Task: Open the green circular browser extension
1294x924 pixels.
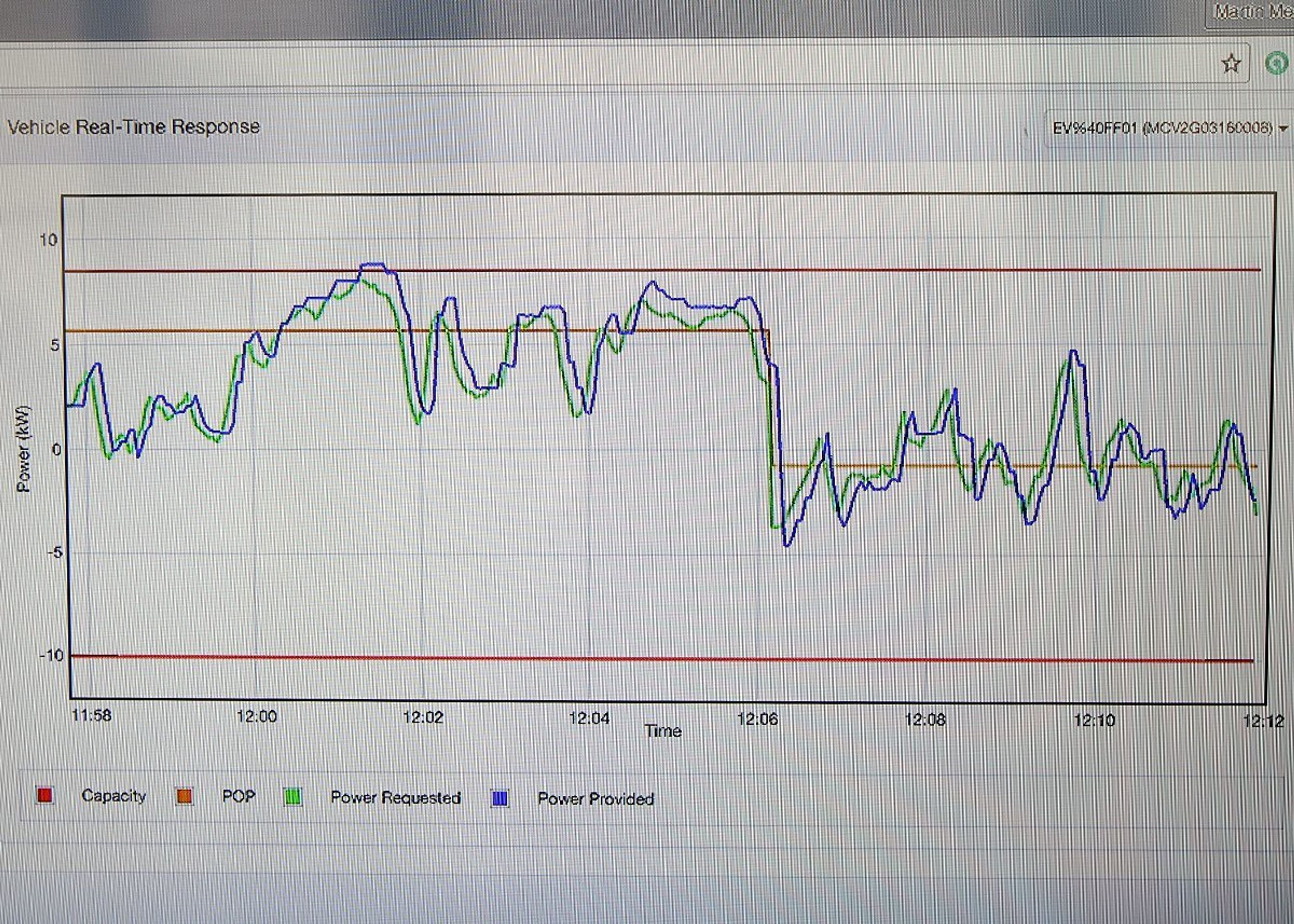Action: pos(1277,63)
